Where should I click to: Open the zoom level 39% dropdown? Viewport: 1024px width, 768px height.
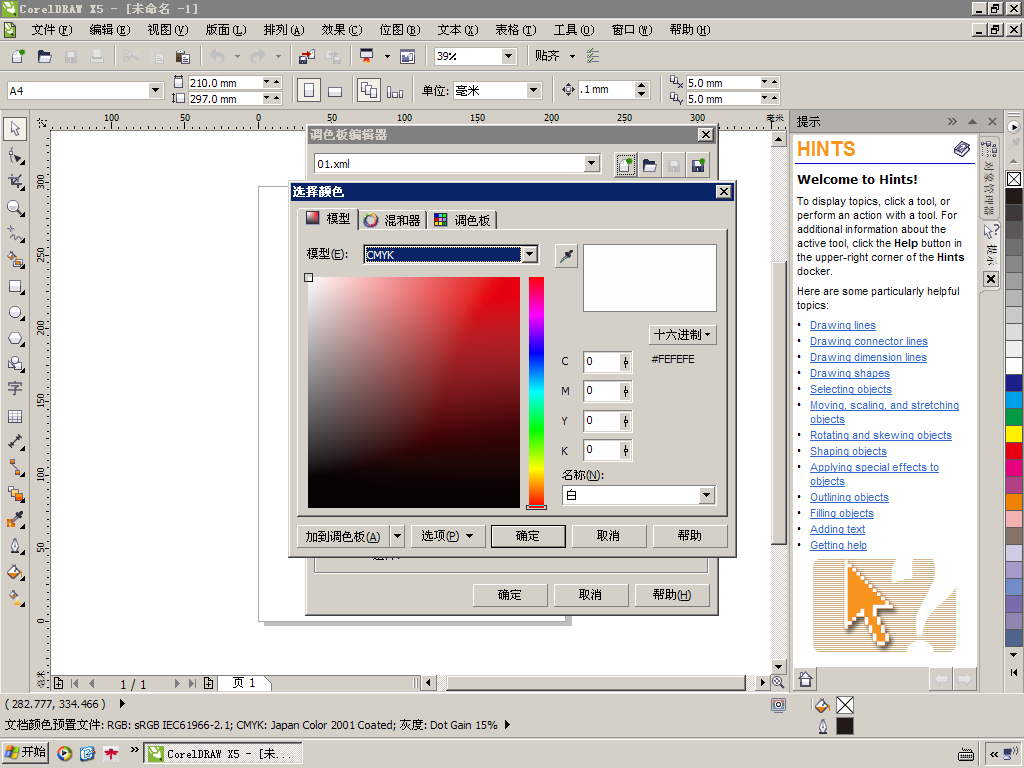[509, 56]
